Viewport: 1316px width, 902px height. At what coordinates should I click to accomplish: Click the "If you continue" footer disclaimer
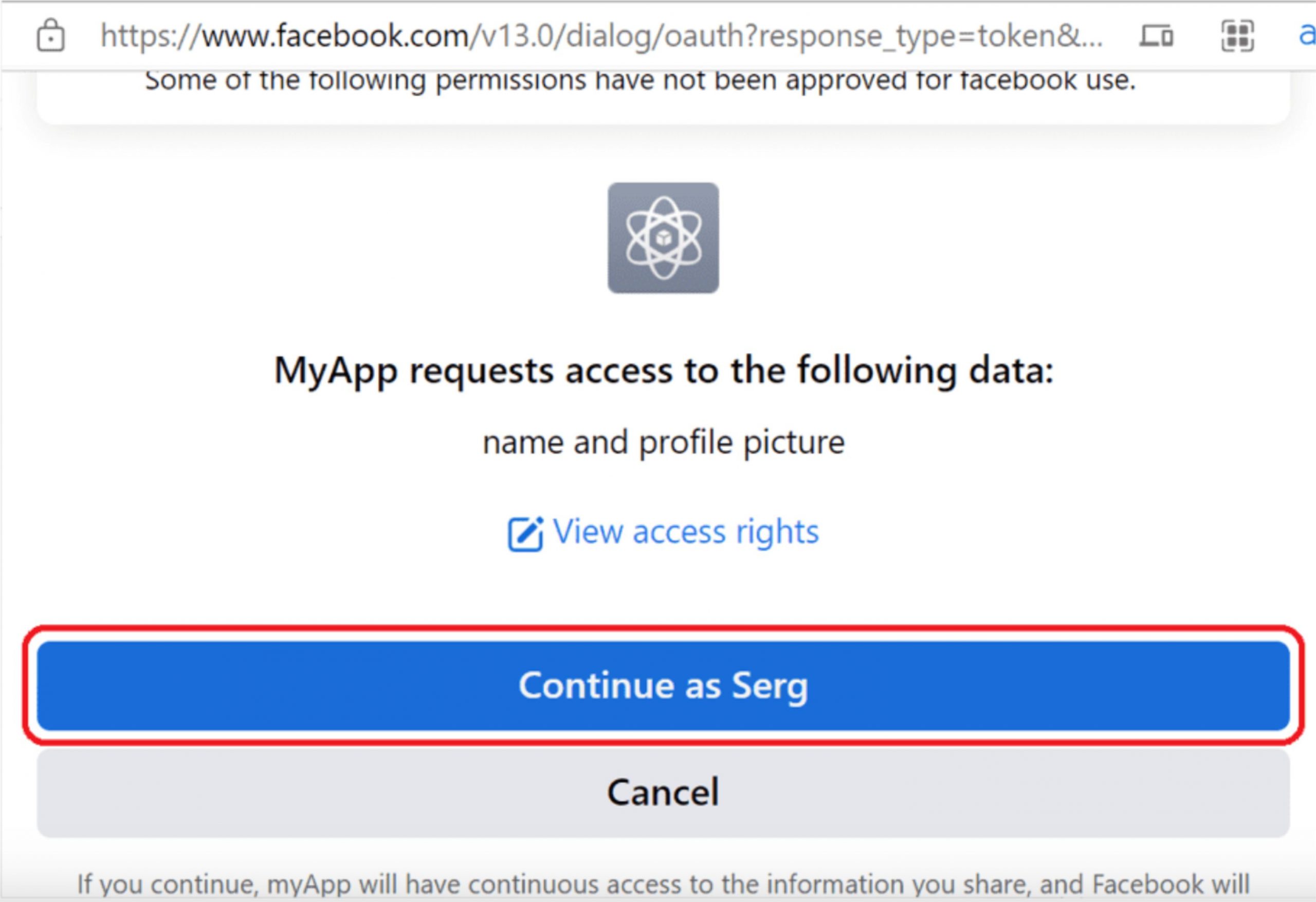pyautogui.click(x=663, y=885)
